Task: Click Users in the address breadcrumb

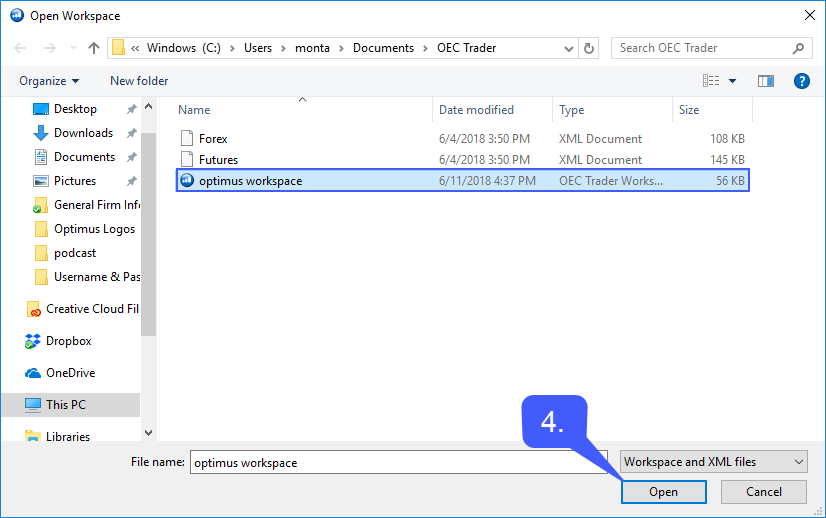Action: [x=258, y=48]
